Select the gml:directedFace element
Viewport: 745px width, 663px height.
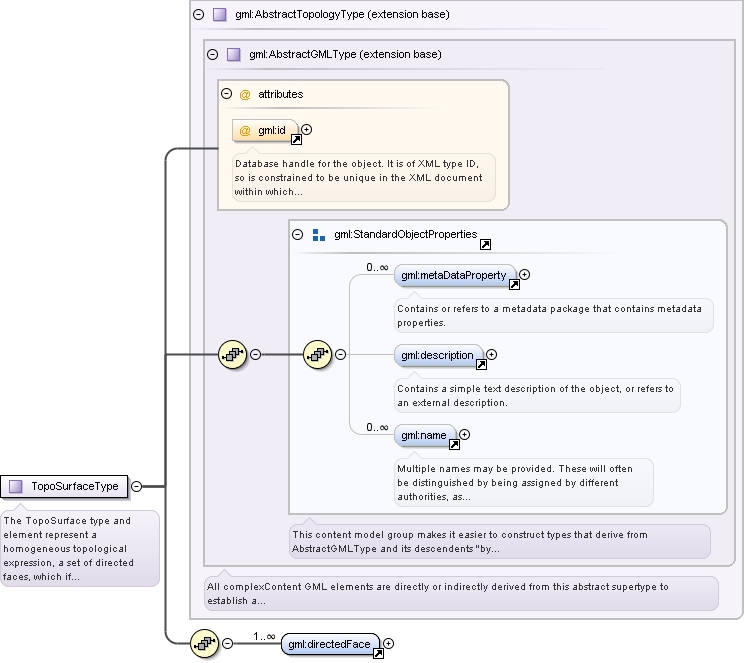[x=330, y=644]
